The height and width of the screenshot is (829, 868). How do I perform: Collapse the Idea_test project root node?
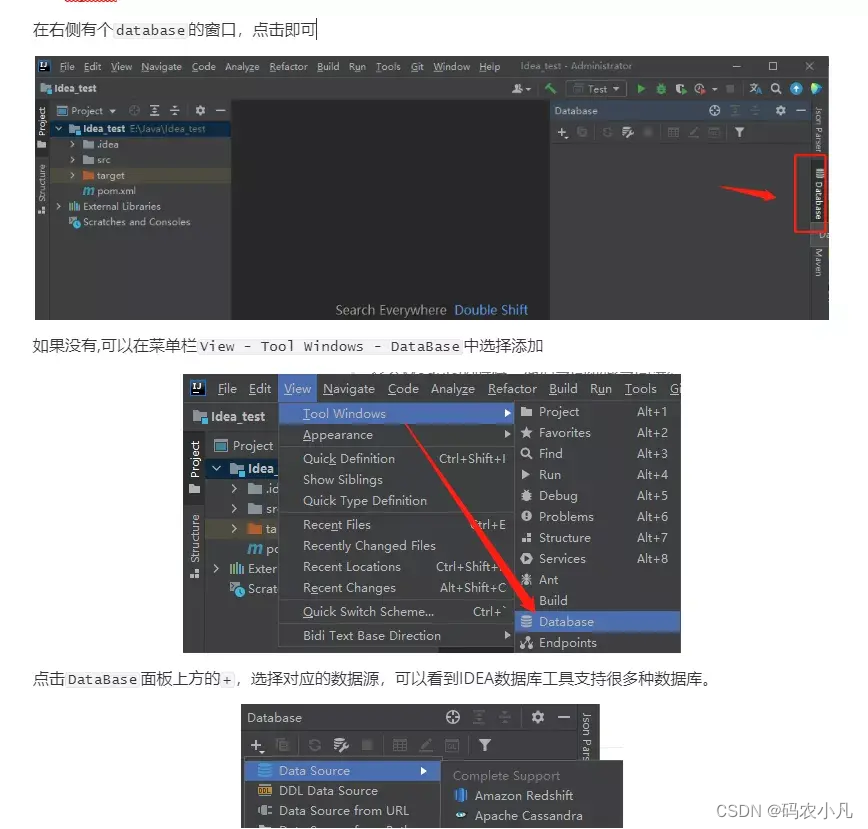click(x=57, y=128)
